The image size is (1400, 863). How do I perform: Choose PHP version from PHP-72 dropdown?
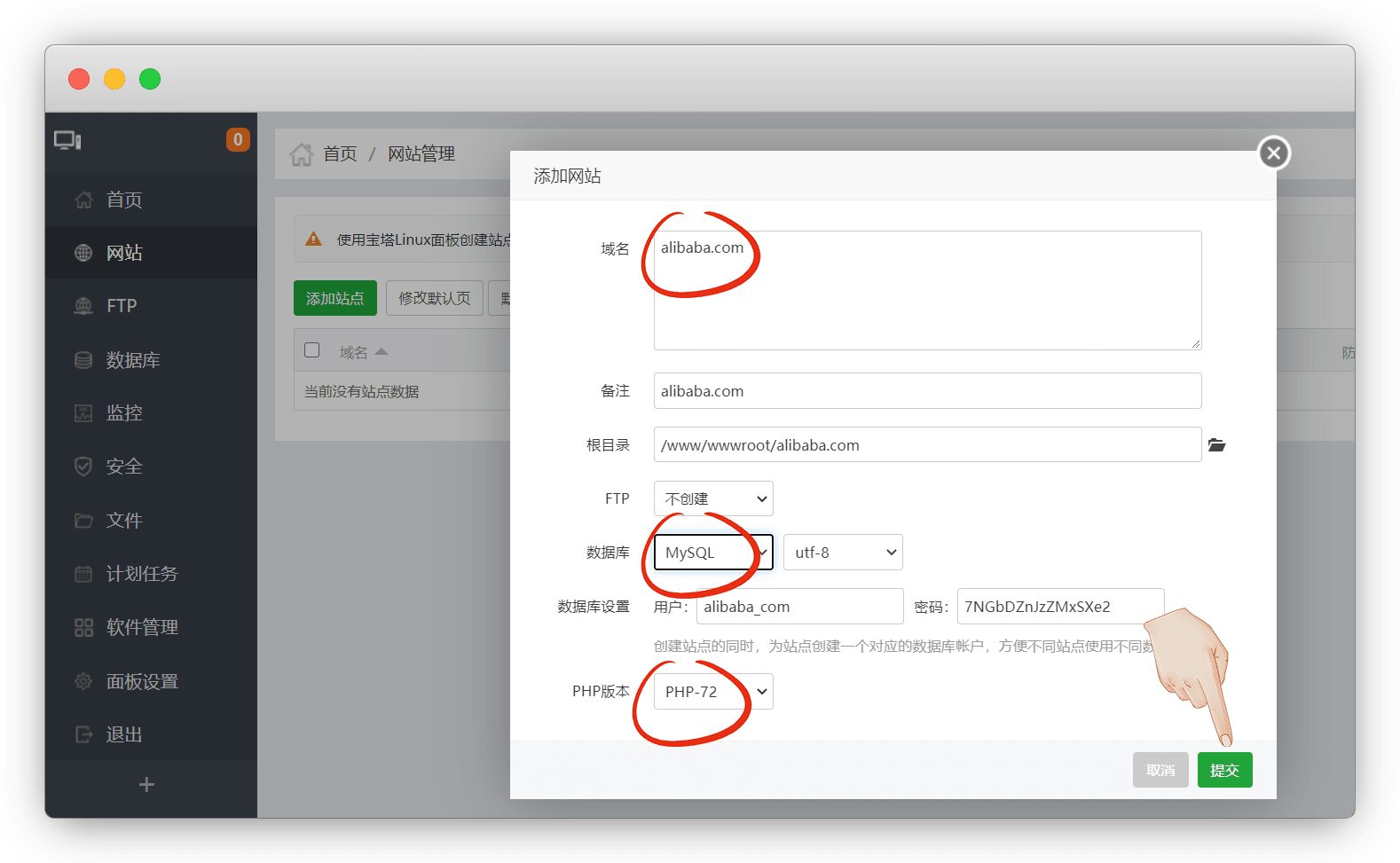pos(713,692)
